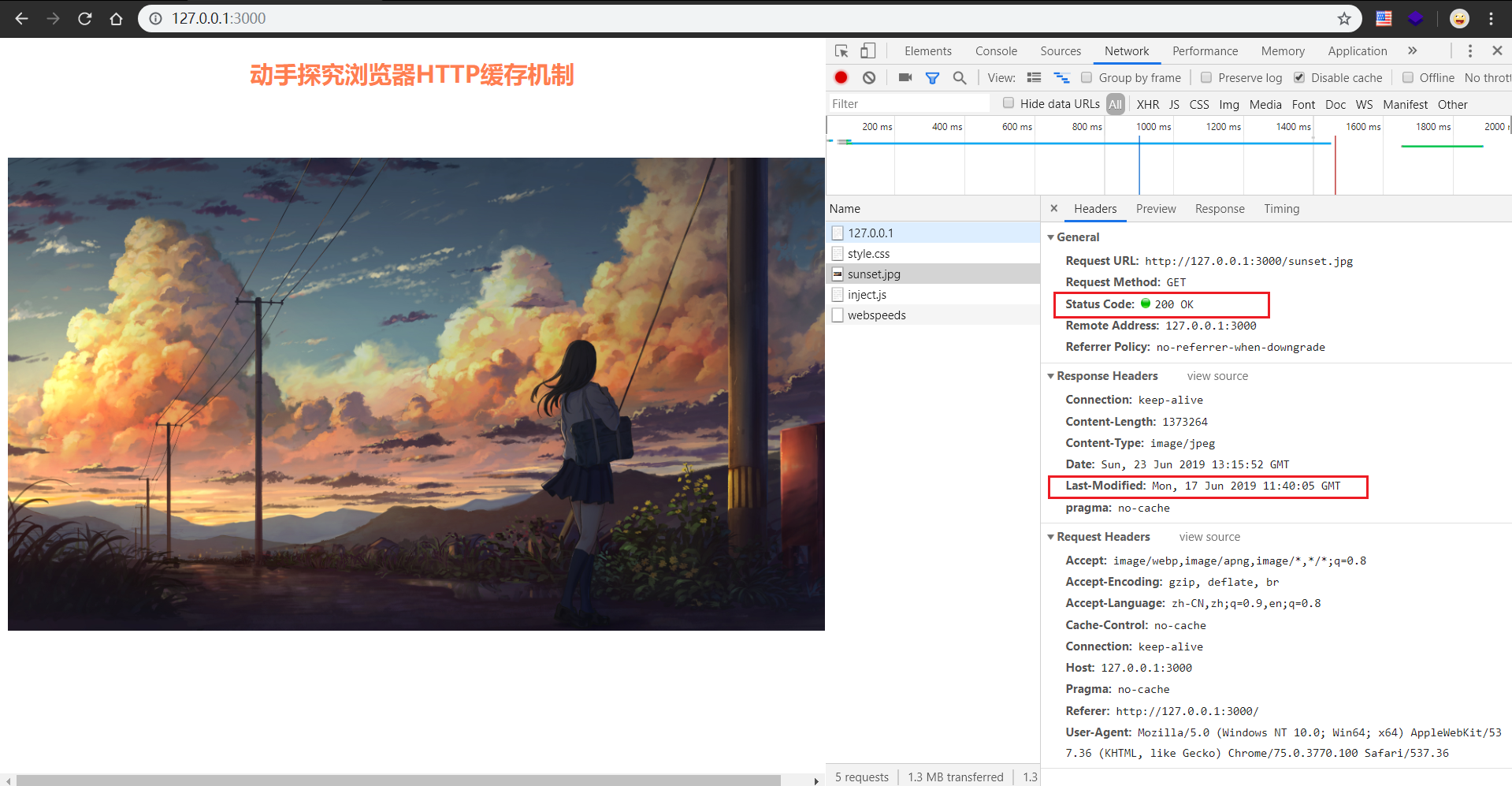Image resolution: width=1512 pixels, height=786 pixels.
Task: Open the Application tab
Action: point(1358,51)
